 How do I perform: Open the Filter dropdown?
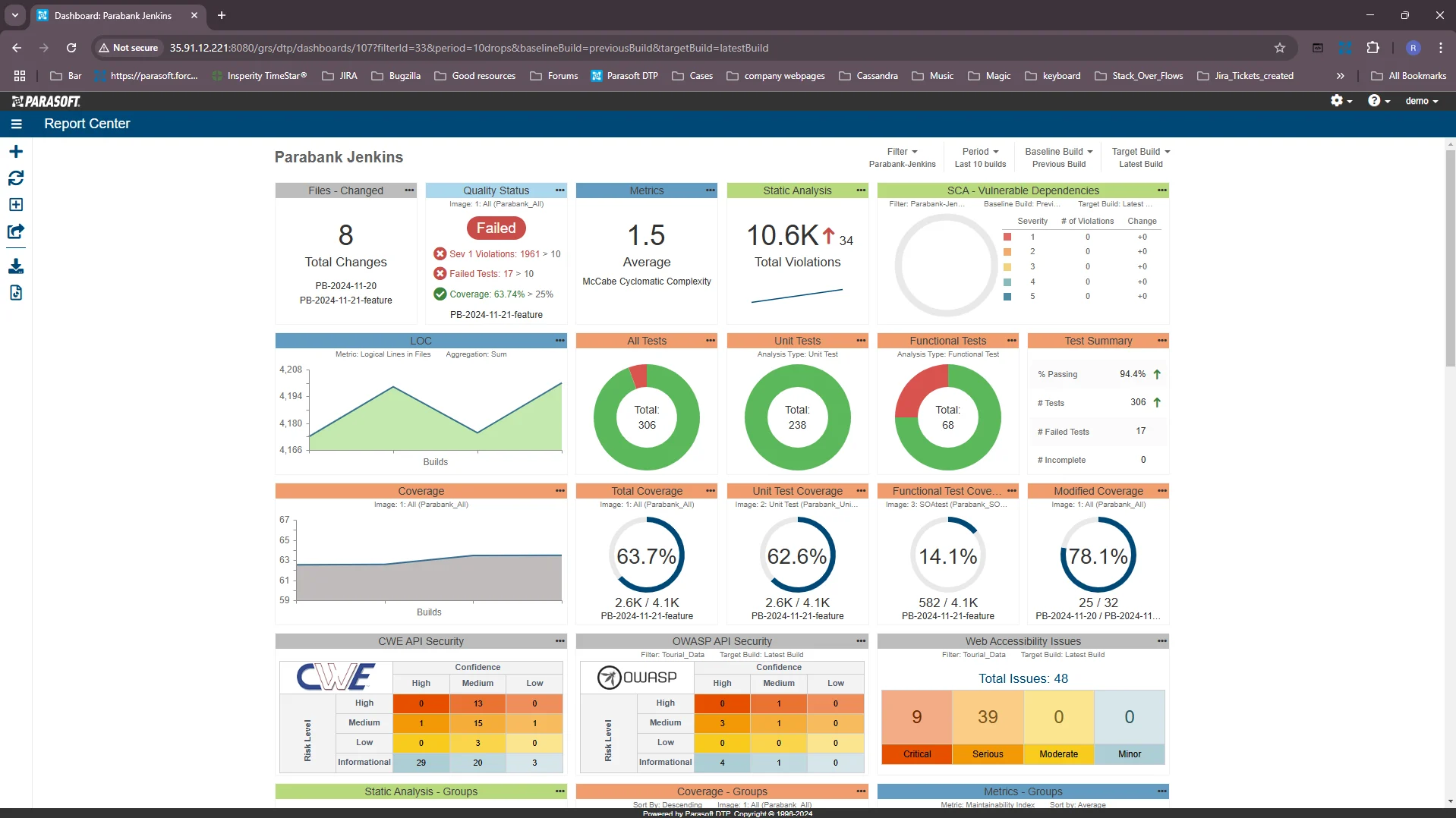(x=902, y=152)
